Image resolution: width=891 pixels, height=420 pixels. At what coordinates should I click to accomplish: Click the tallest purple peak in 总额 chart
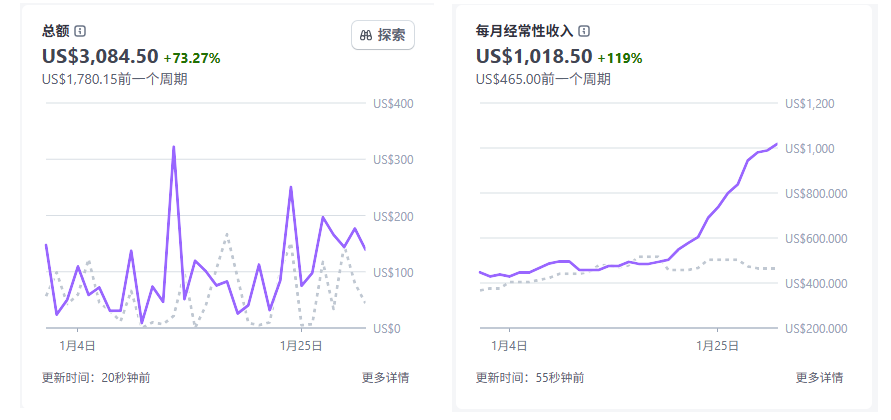[174, 148]
